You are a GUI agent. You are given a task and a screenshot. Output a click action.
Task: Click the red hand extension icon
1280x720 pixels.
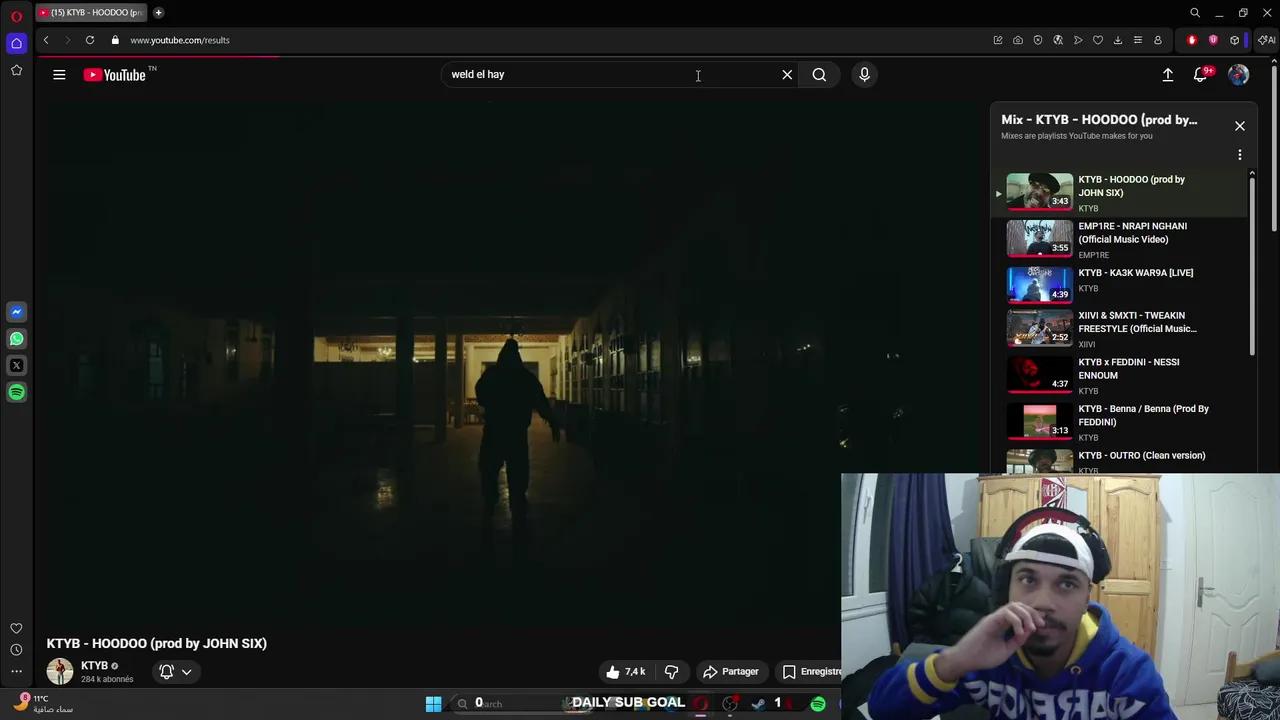pyautogui.click(x=1192, y=40)
